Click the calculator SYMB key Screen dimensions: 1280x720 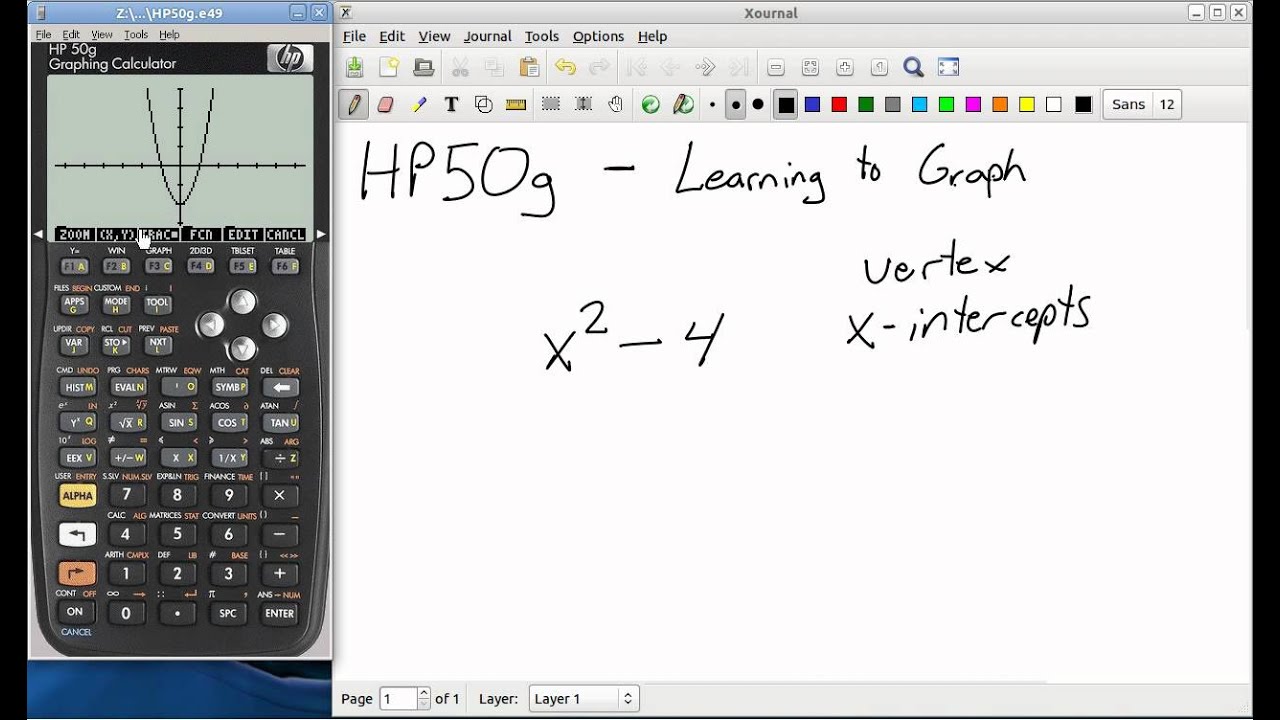230,387
